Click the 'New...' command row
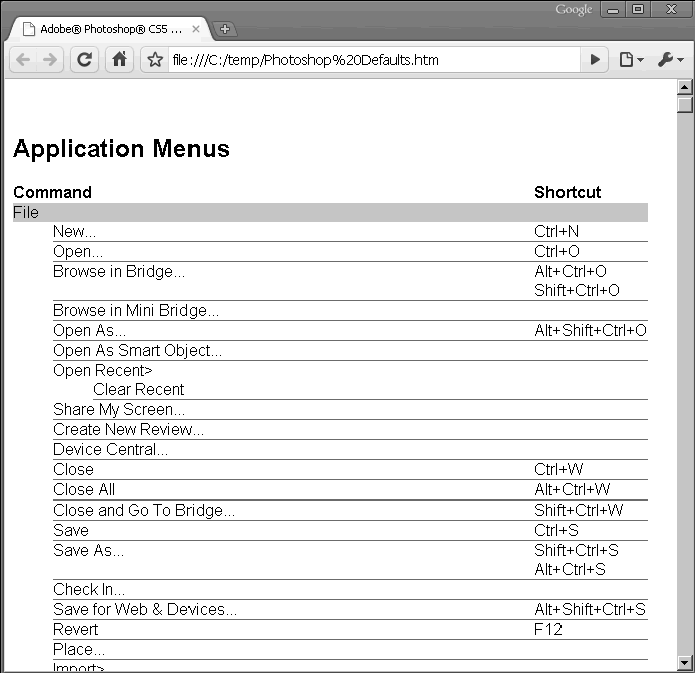The height and width of the screenshot is (673, 695). pyautogui.click(x=350, y=232)
